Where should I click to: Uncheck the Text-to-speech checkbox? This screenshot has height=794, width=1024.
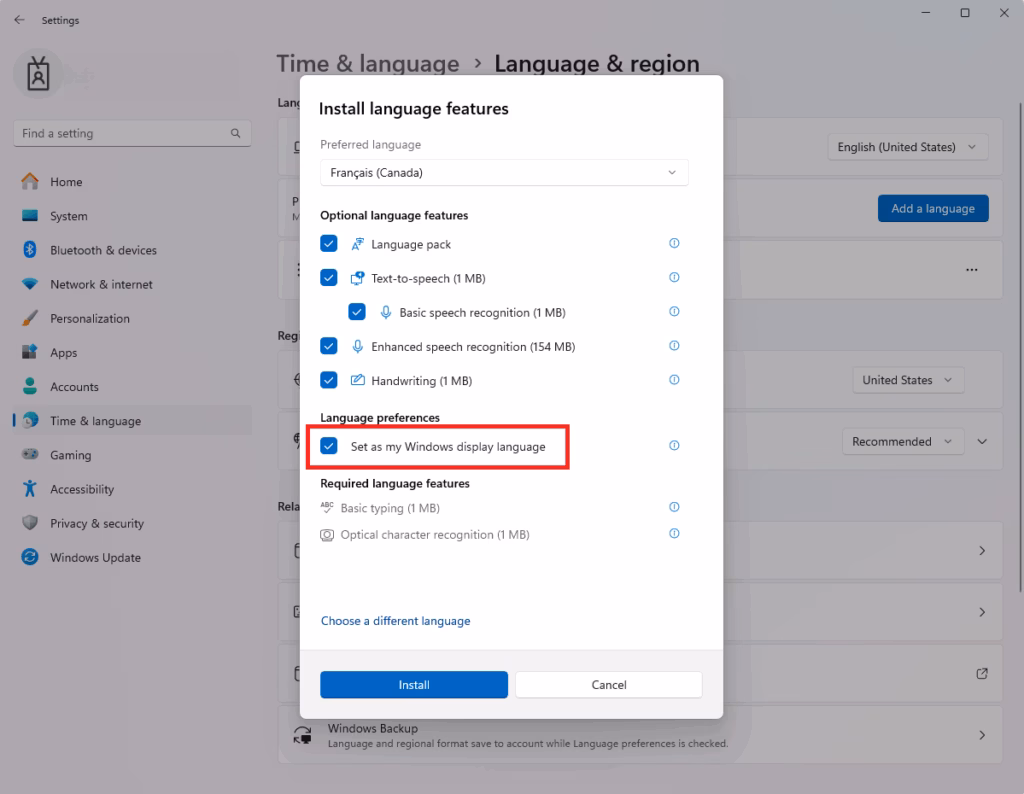pos(328,278)
